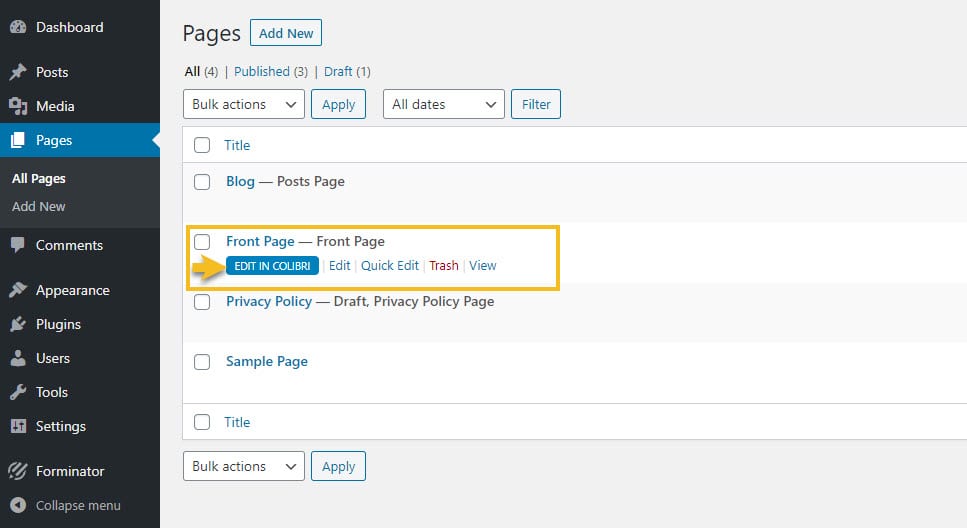Click View link under Front Page
967x528 pixels.
click(x=482, y=265)
